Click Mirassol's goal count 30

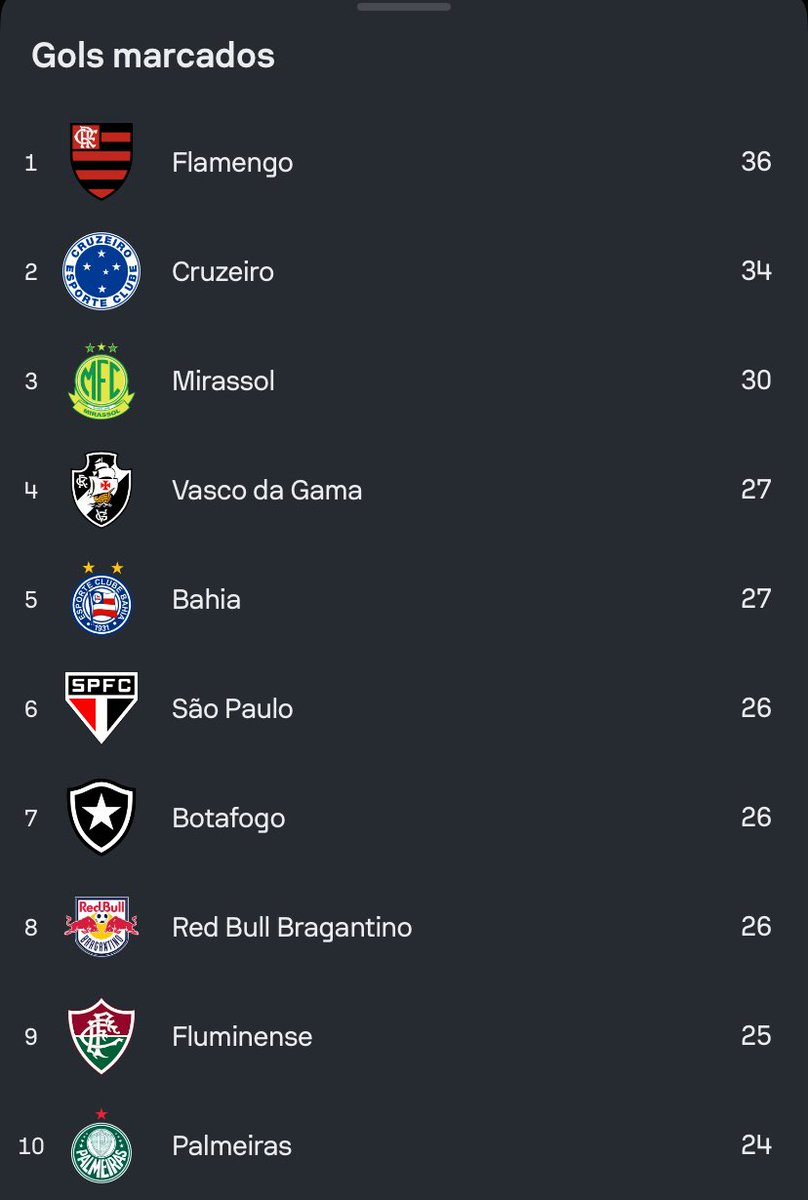pyautogui.click(x=756, y=380)
